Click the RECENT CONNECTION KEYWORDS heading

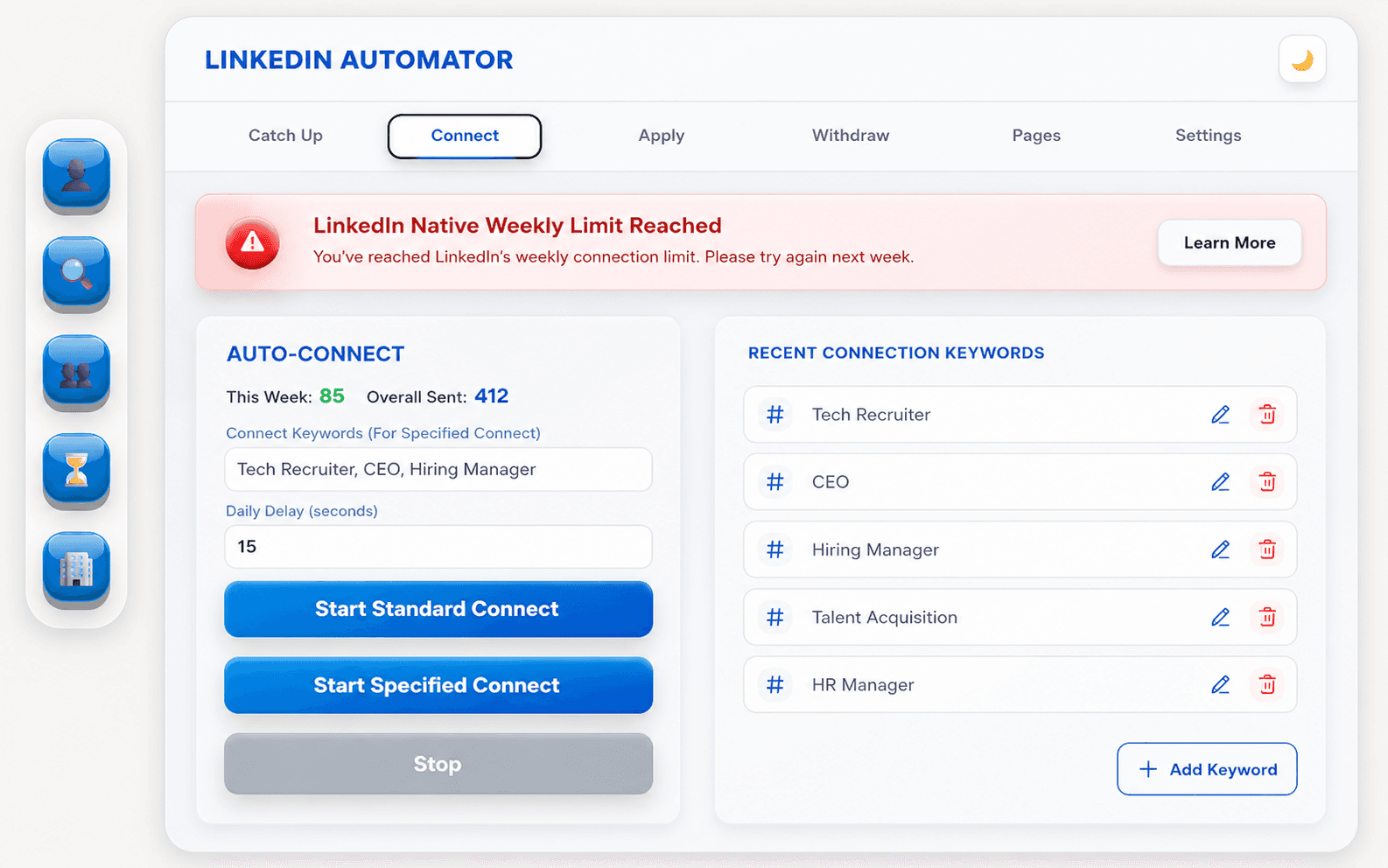[896, 353]
